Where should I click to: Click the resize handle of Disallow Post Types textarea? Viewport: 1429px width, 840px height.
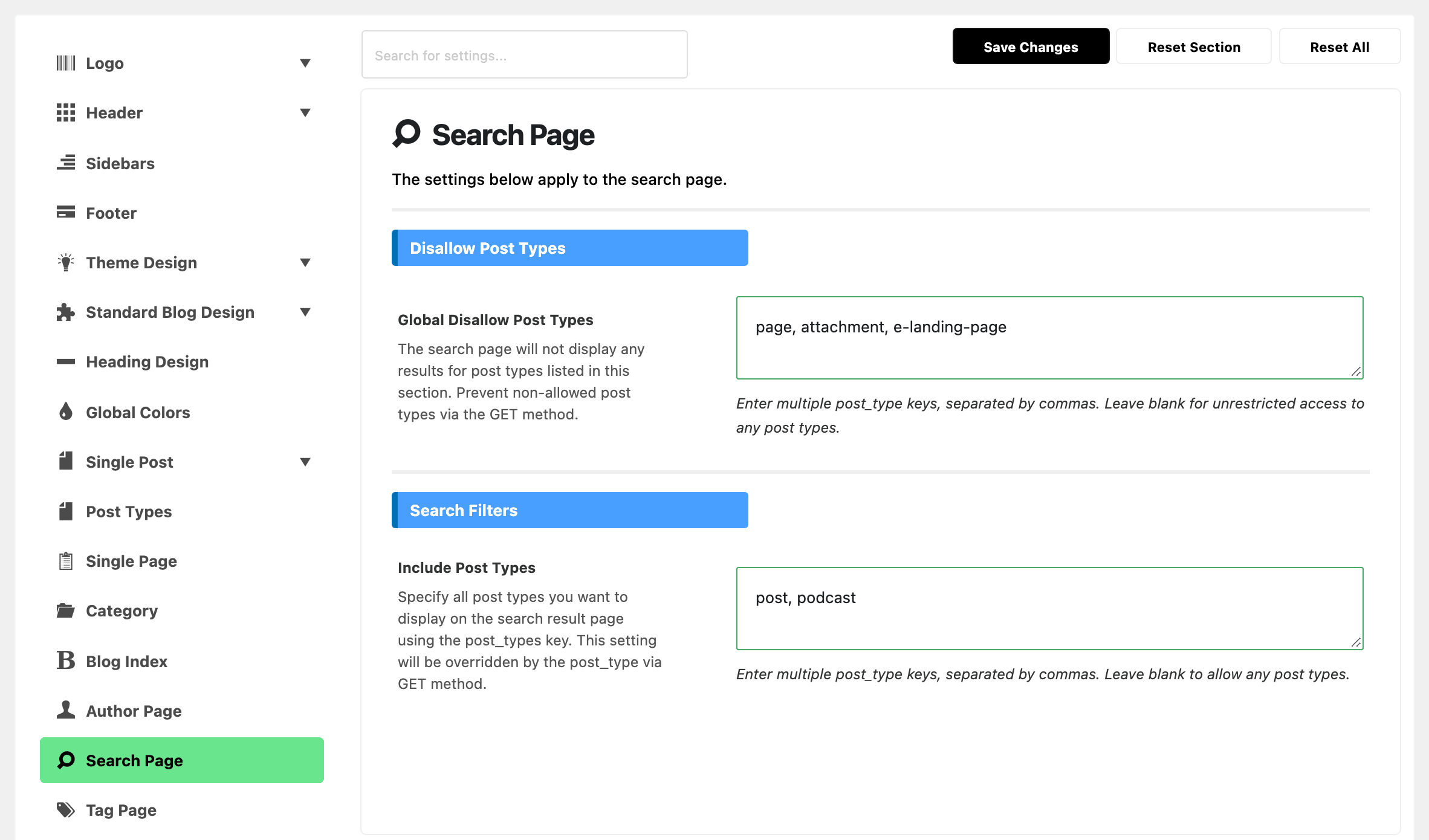[1356, 372]
